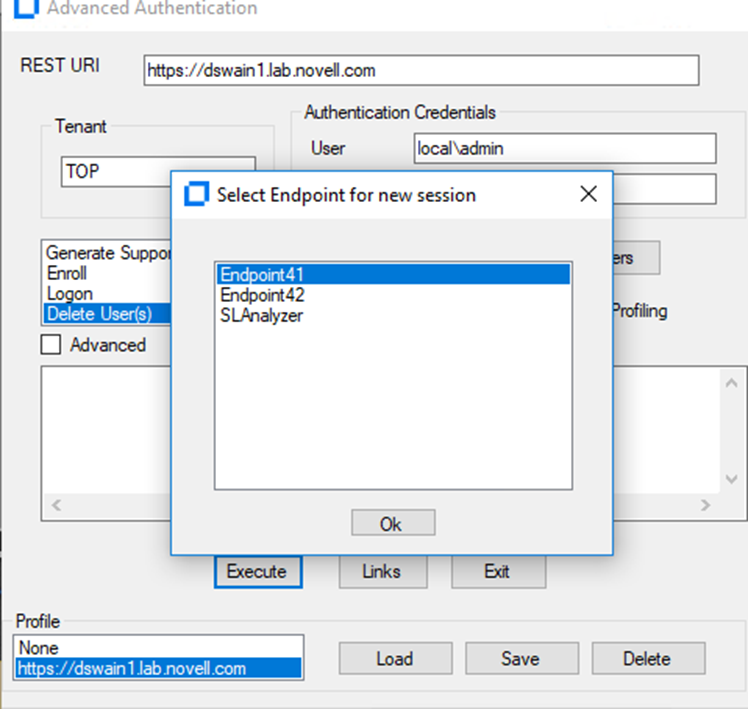
Task: Click scroll right arrow in output box
Action: [705, 505]
